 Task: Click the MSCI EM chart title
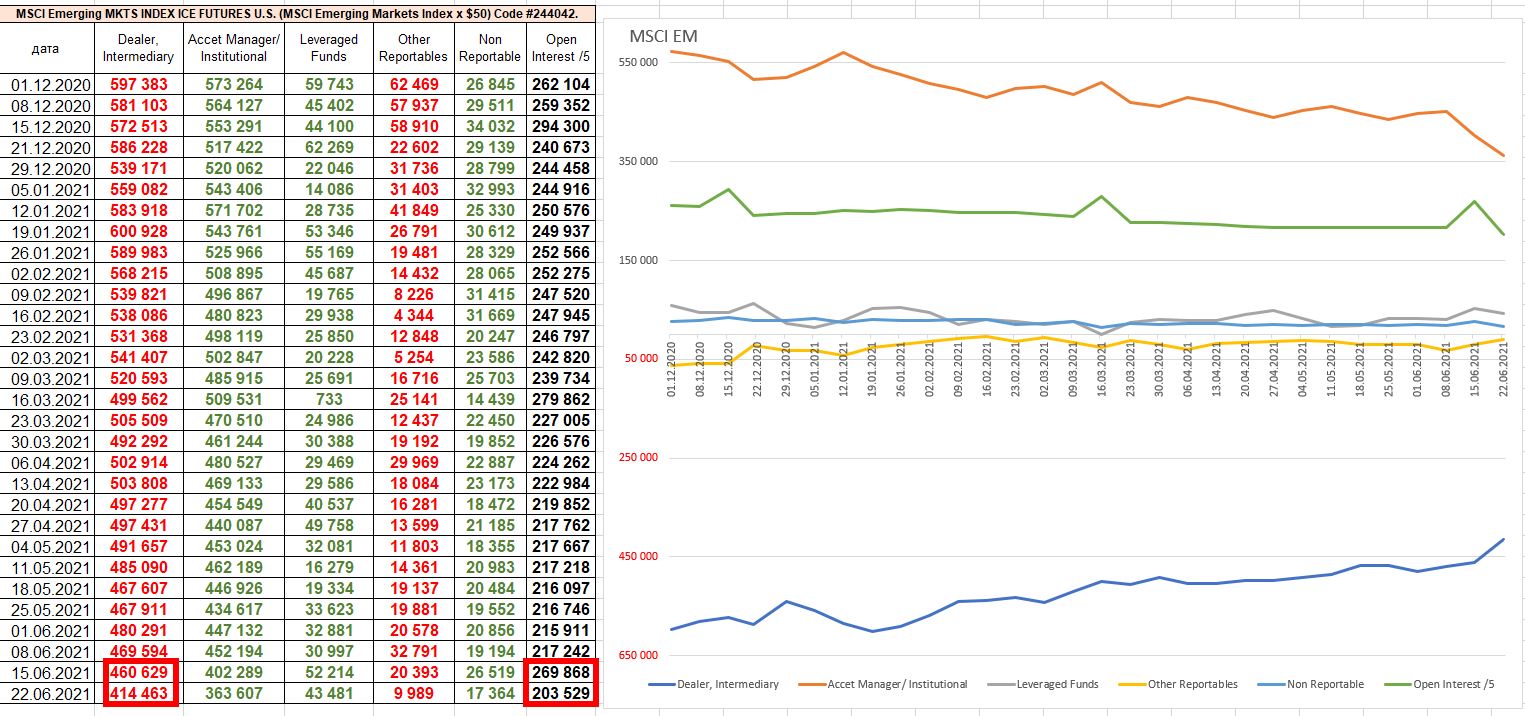coord(663,36)
